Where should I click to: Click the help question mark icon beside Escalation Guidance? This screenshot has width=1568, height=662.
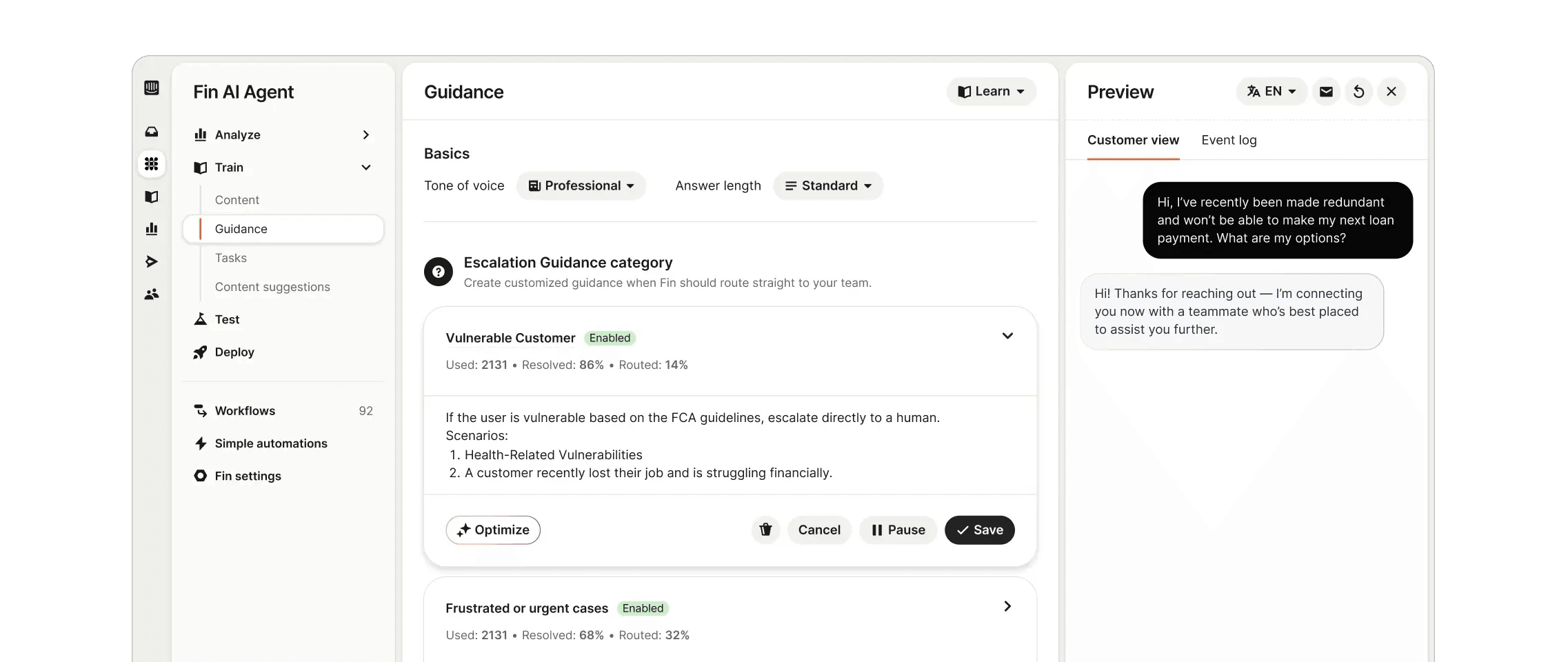click(x=439, y=272)
